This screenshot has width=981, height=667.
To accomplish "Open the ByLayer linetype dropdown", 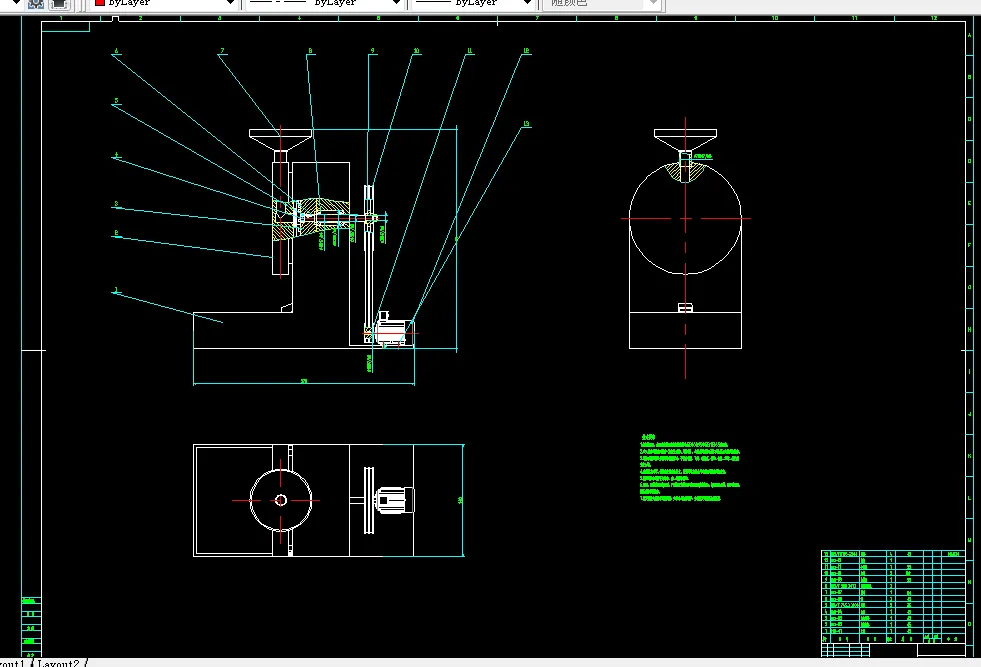I will point(324,3).
